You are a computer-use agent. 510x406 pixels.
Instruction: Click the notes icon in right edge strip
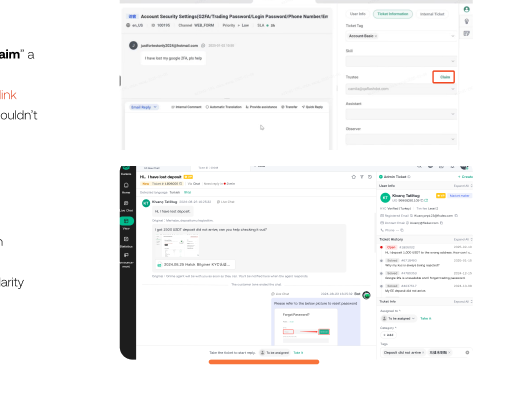[467, 33]
